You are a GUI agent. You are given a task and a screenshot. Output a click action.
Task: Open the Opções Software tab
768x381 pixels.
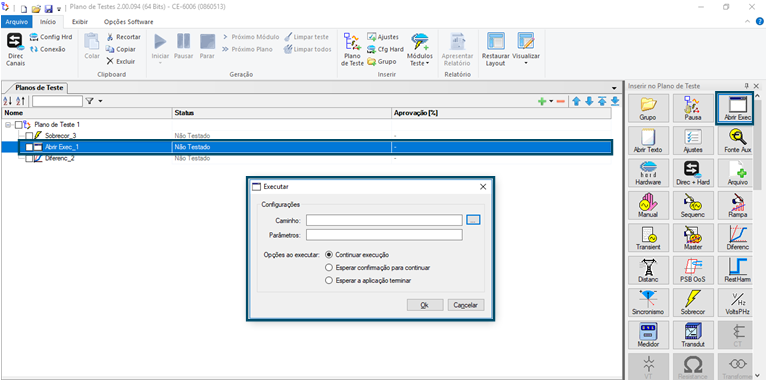128,22
